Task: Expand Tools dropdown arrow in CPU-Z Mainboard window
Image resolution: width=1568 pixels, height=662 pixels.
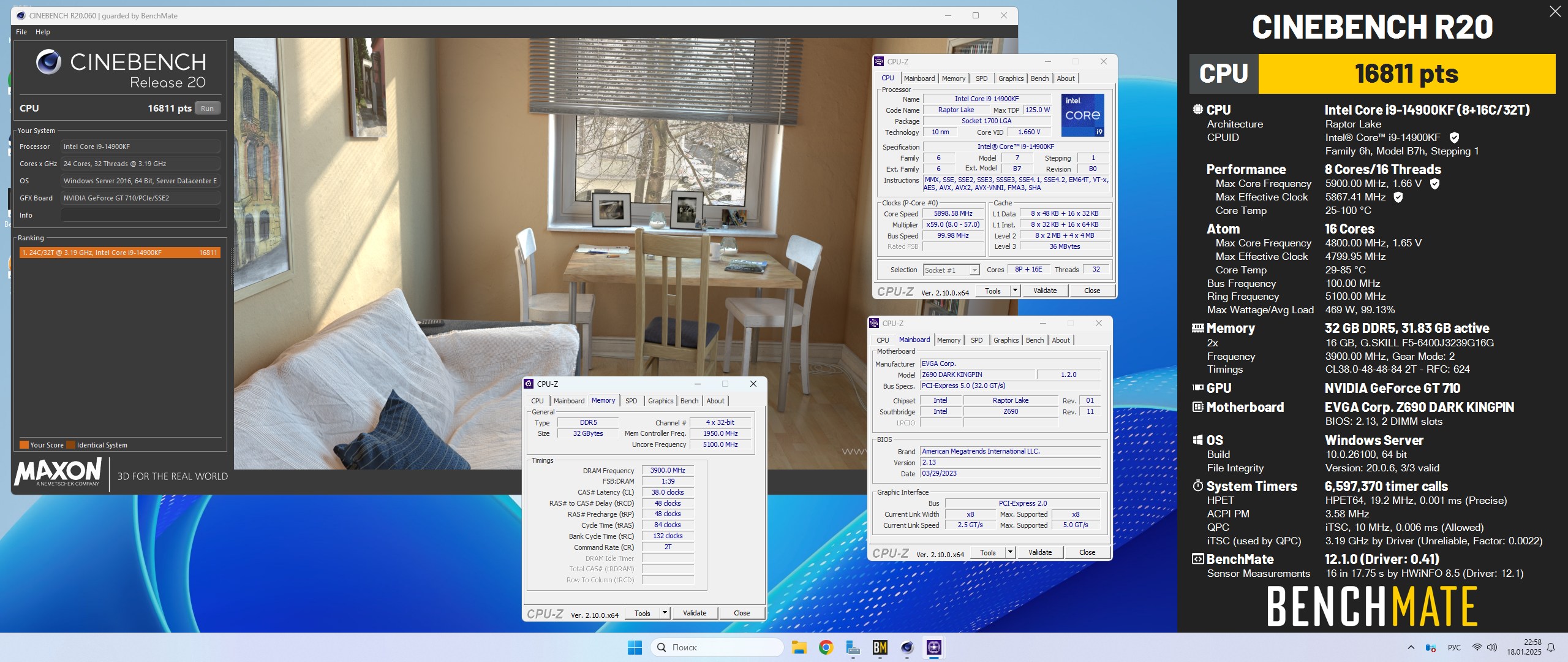Action: coord(1010,553)
